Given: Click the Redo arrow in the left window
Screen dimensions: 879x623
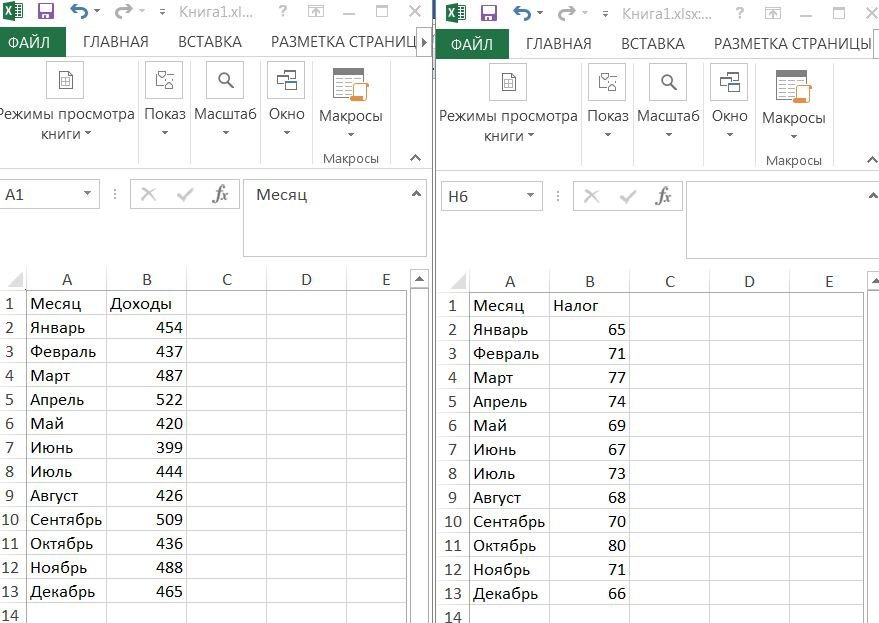Looking at the screenshot, I should [123, 12].
